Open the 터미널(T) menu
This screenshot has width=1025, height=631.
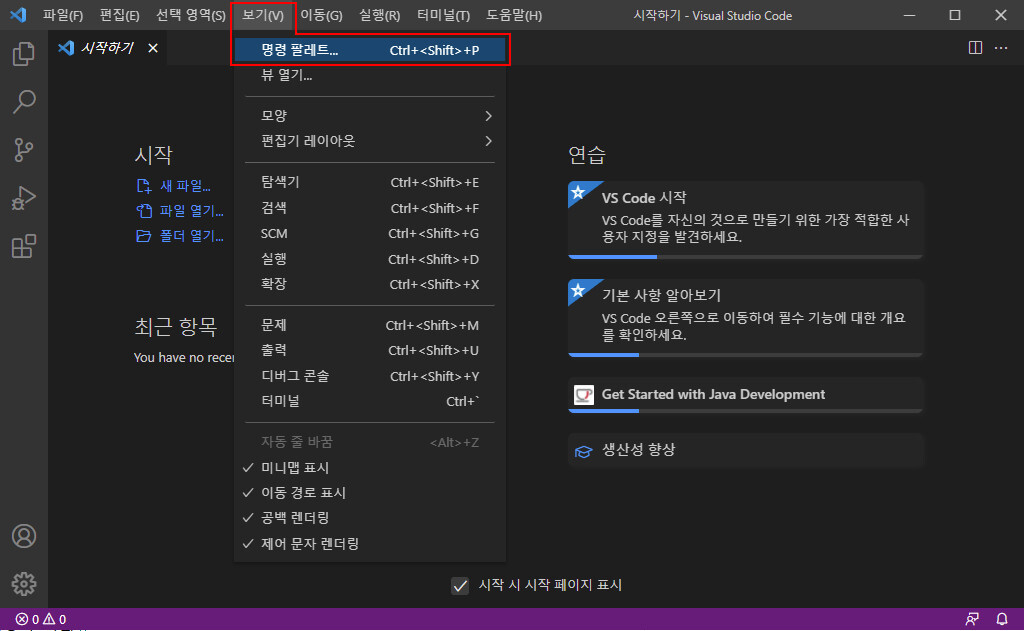(x=443, y=15)
